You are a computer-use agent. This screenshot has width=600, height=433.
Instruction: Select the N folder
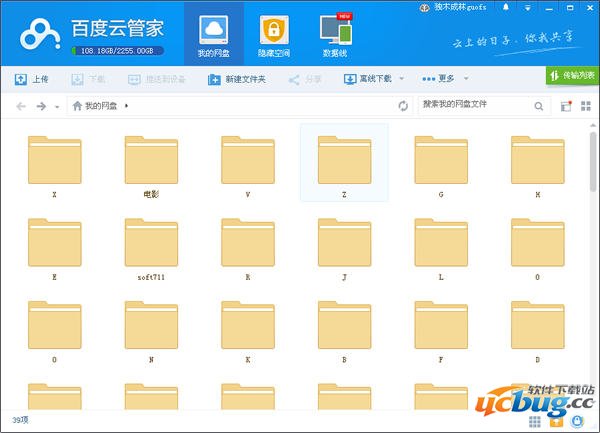coord(151,332)
